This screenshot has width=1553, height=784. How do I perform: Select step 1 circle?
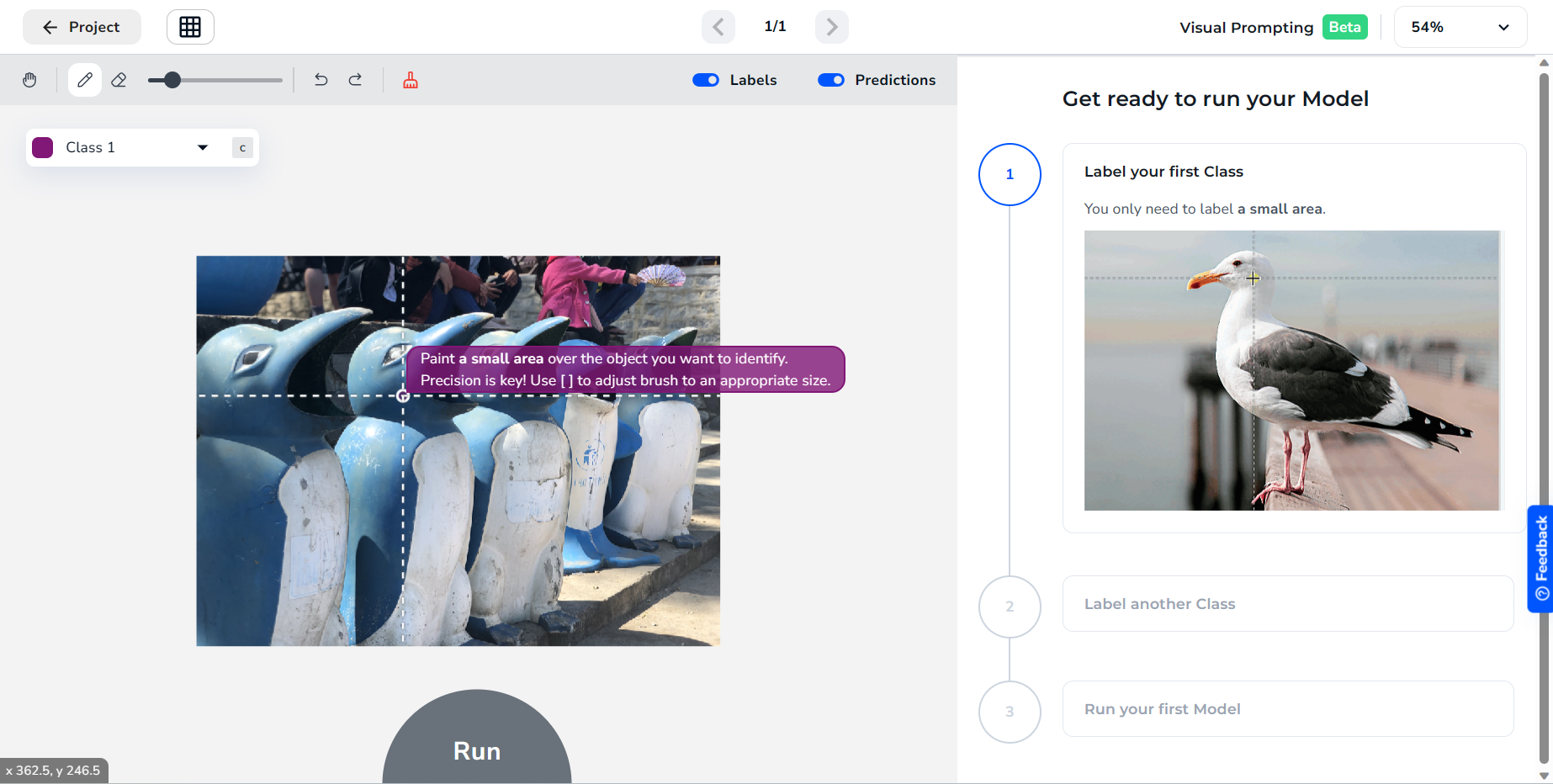(1010, 174)
